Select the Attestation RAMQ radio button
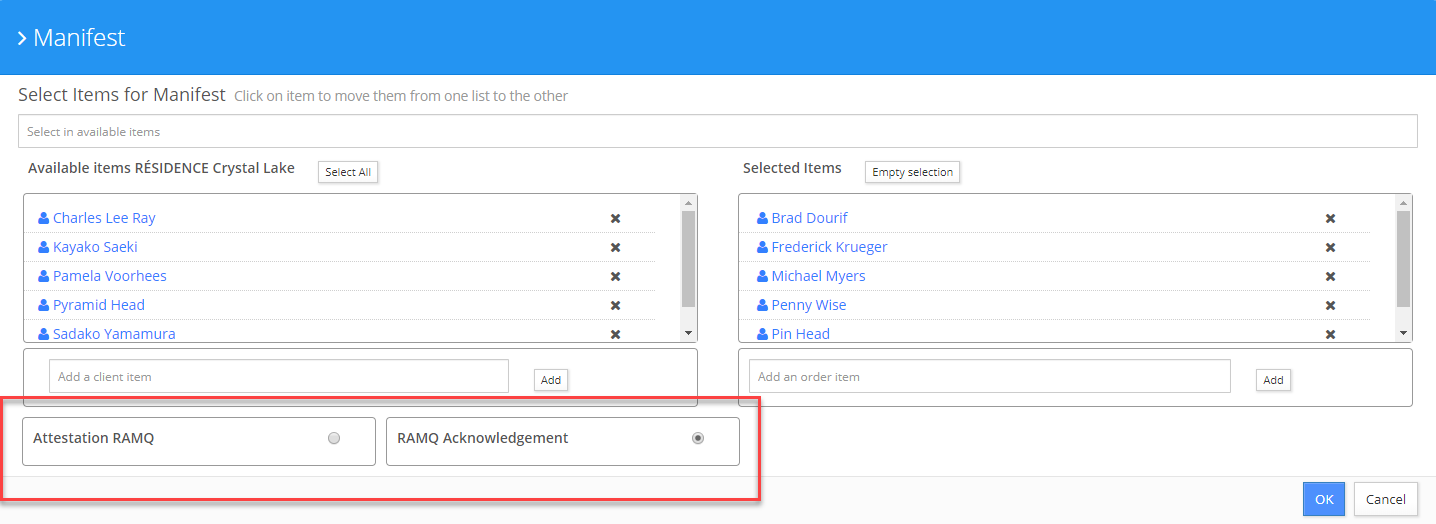Screen dimensions: 1436x524 (334, 438)
